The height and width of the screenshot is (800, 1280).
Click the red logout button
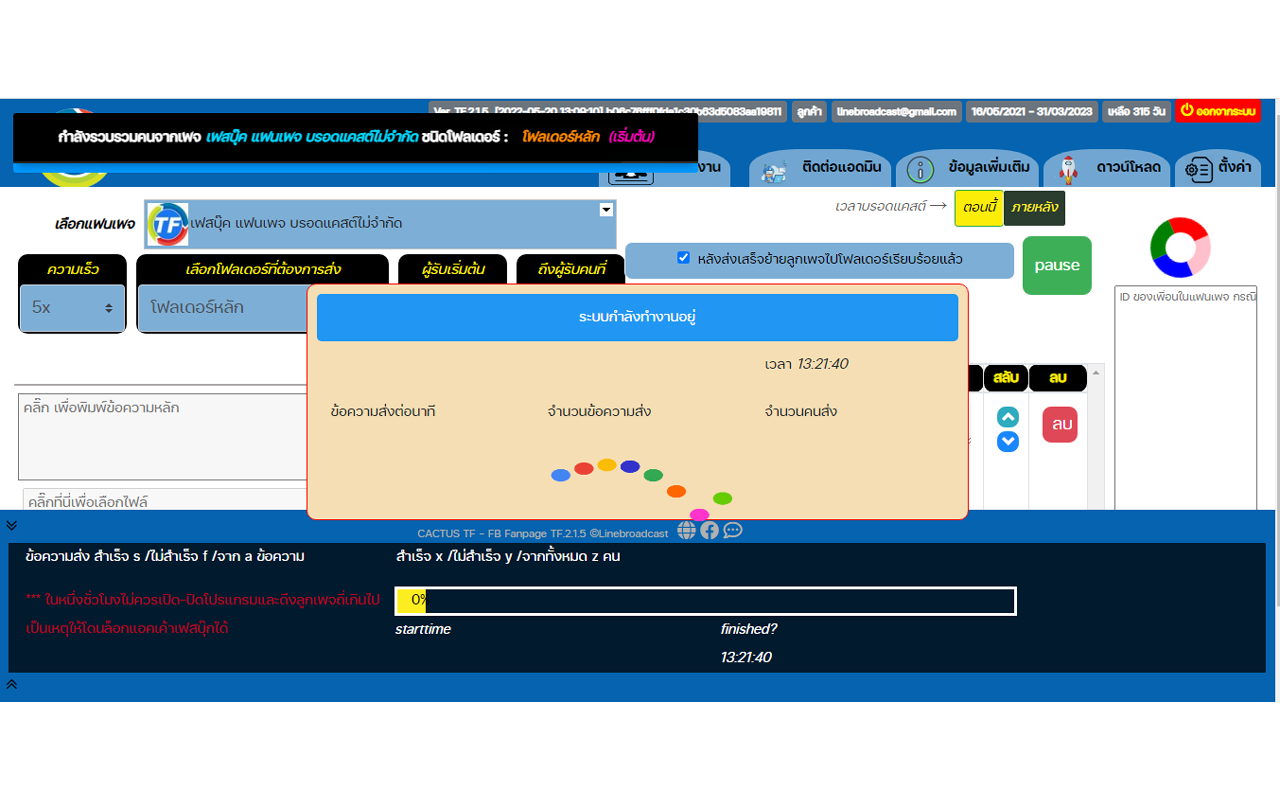[x=1218, y=111]
